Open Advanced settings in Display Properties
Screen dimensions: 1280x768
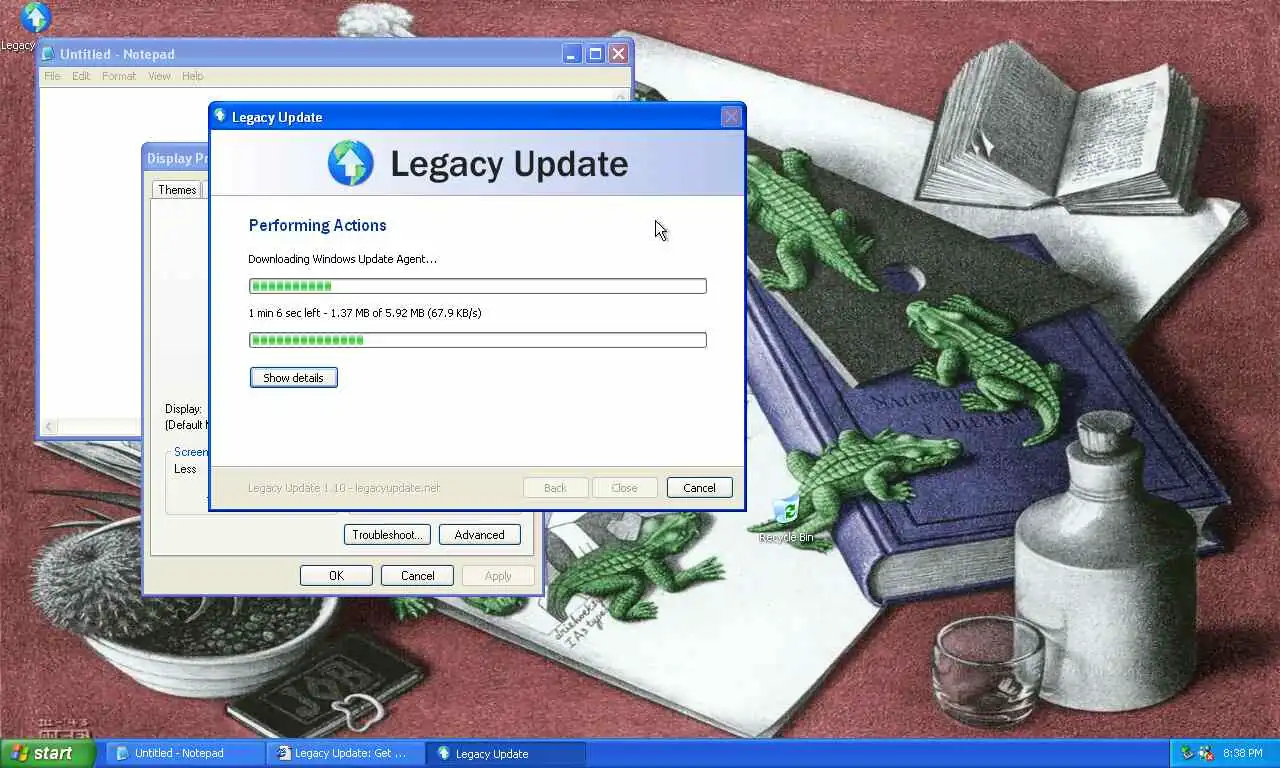[x=479, y=535]
